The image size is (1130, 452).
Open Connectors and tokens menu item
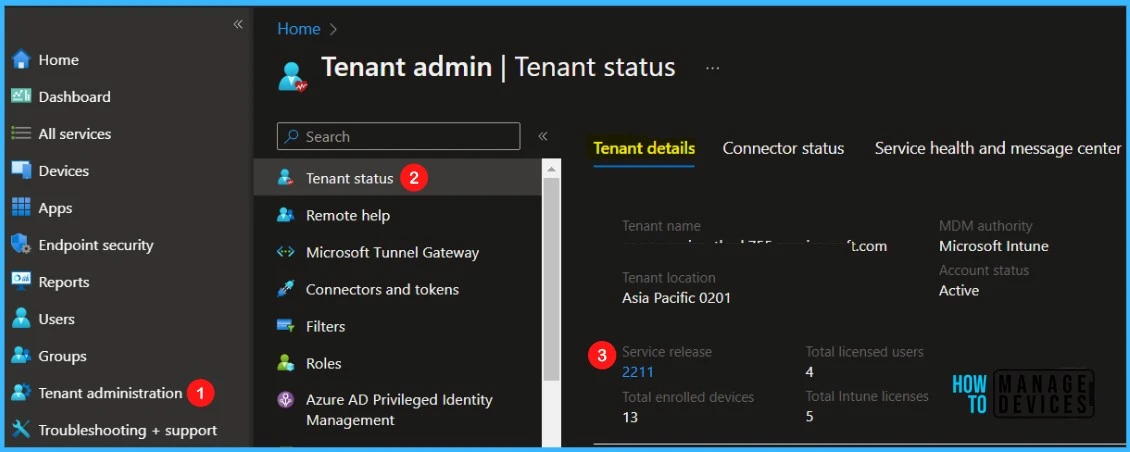pyautogui.click(x=397, y=289)
